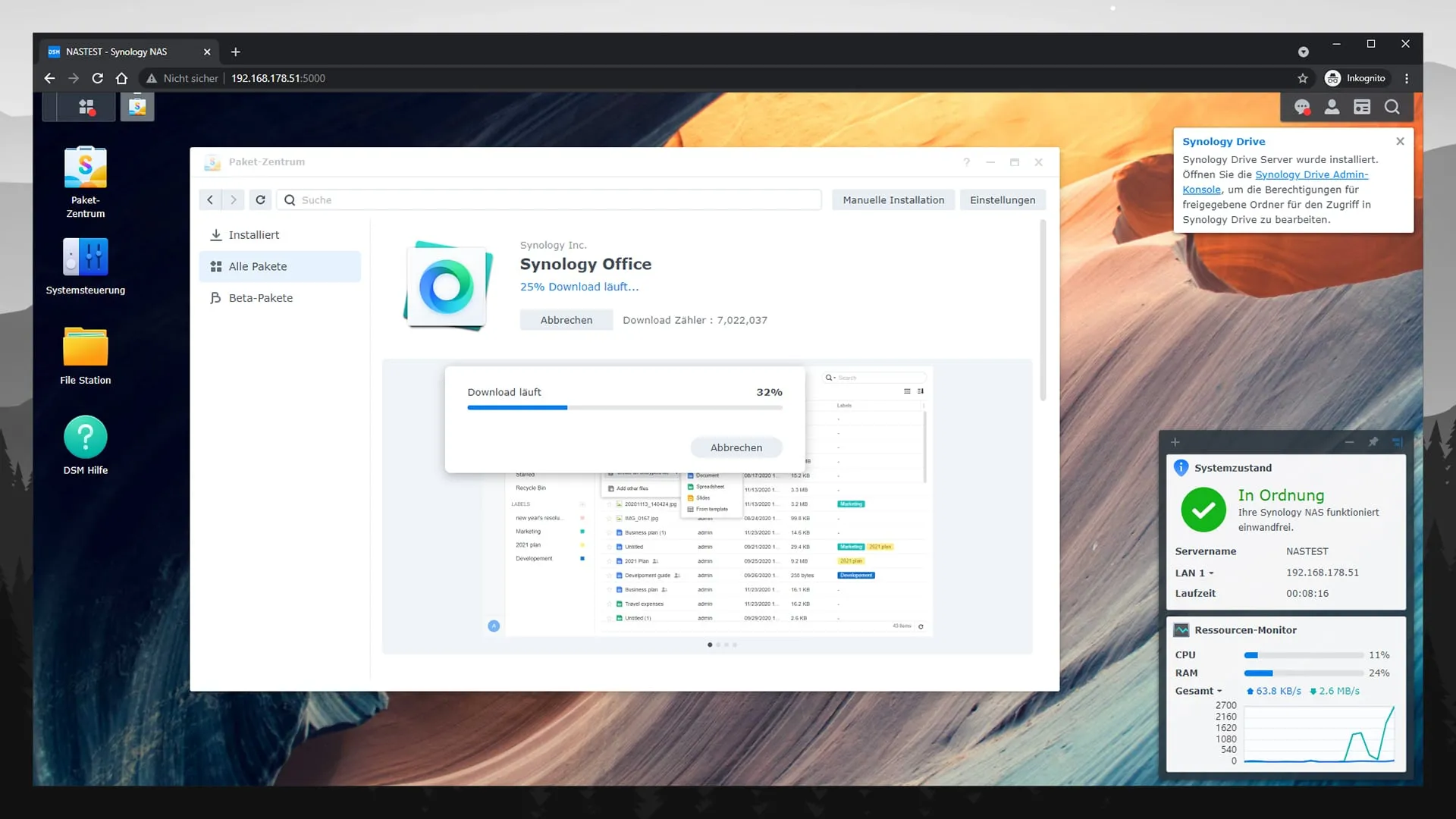Open the Chrome tab search dropdown
This screenshot has height=819, width=1456.
(1304, 52)
